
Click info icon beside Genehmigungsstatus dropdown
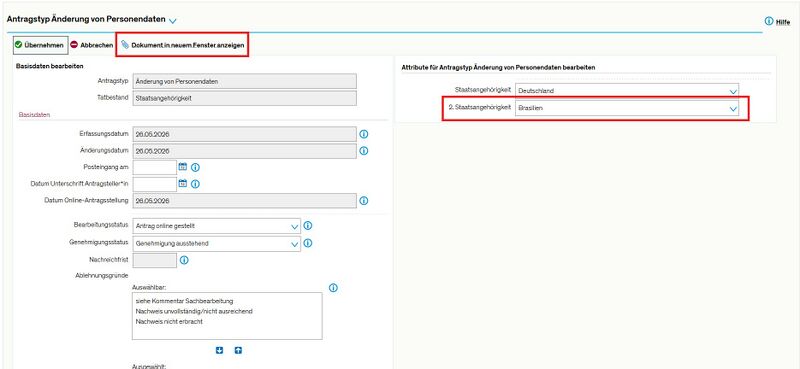click(x=308, y=243)
